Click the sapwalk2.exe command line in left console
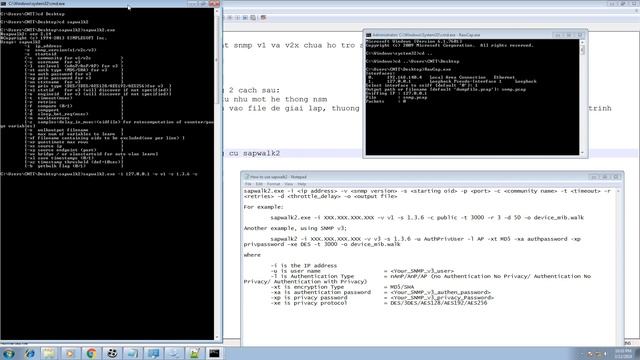 [99, 174]
